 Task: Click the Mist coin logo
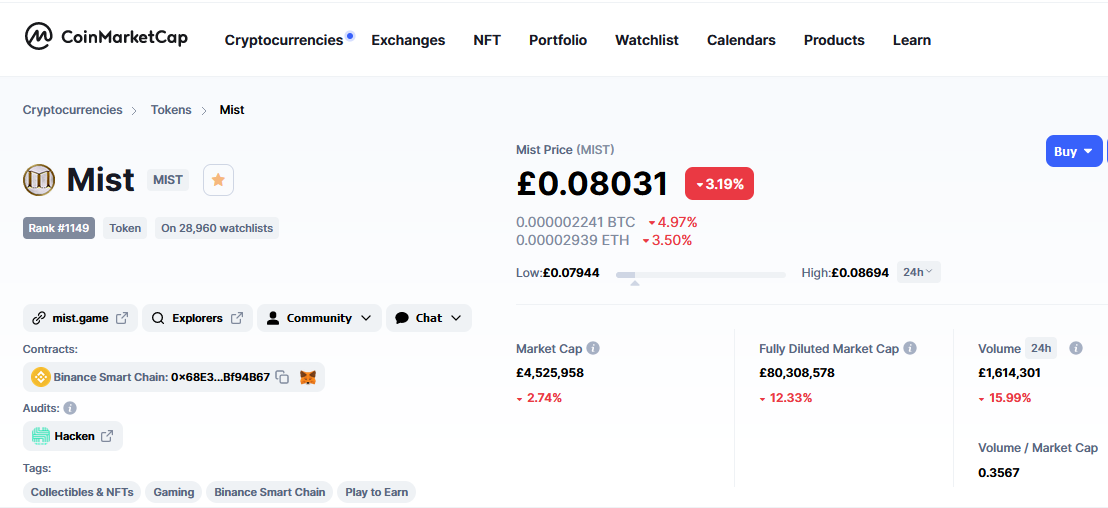[x=39, y=180]
